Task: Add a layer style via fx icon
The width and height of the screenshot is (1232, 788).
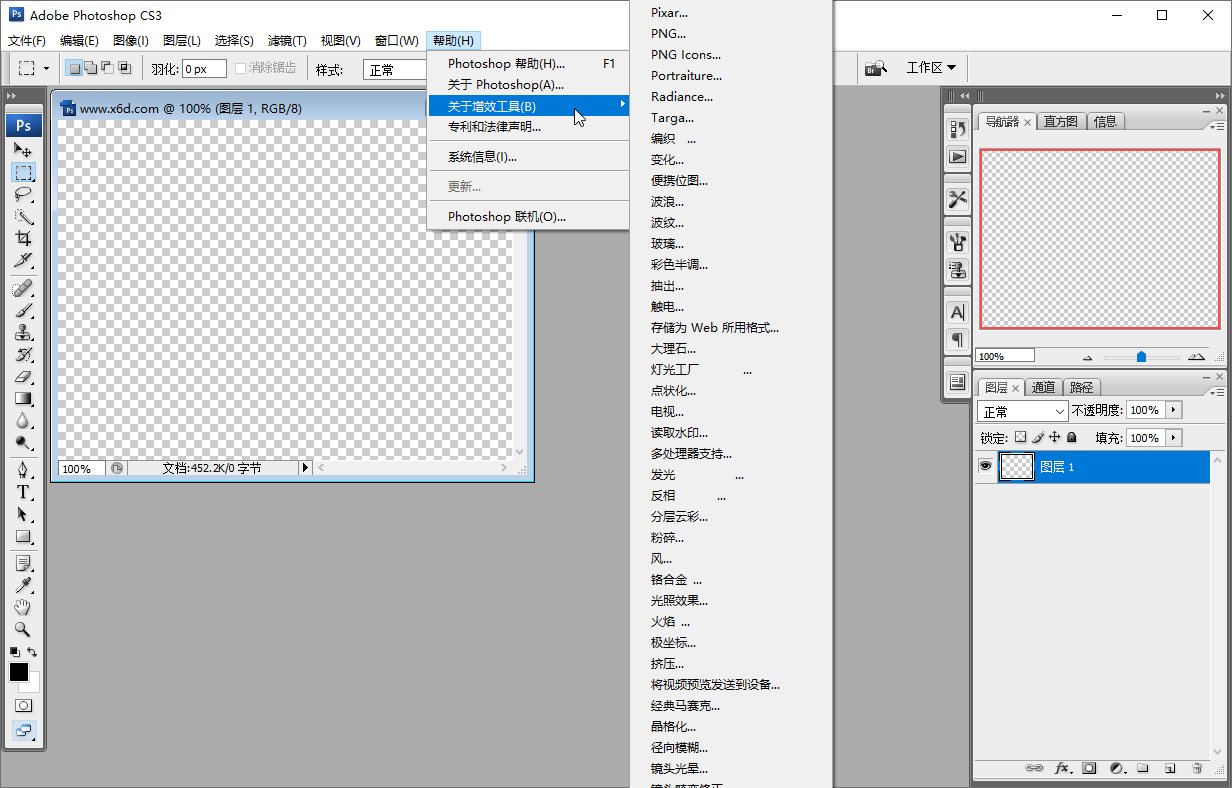Action: click(x=1063, y=768)
